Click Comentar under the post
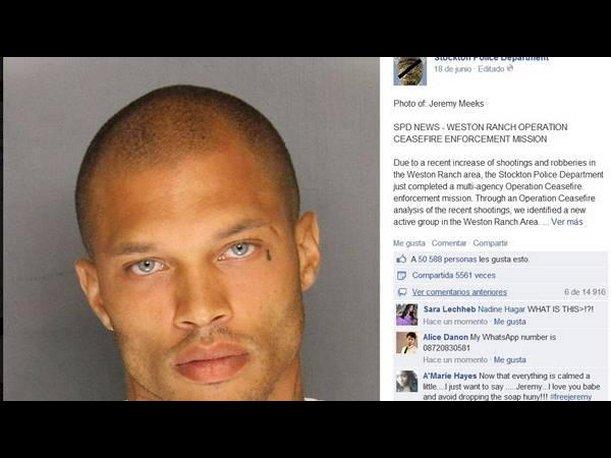 coord(449,243)
